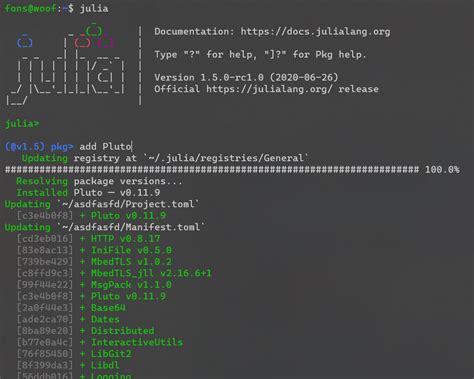Viewport: 474px width, 379px height.
Task: Click the docs.julialang.org documentation URL
Action: [x=315, y=32]
